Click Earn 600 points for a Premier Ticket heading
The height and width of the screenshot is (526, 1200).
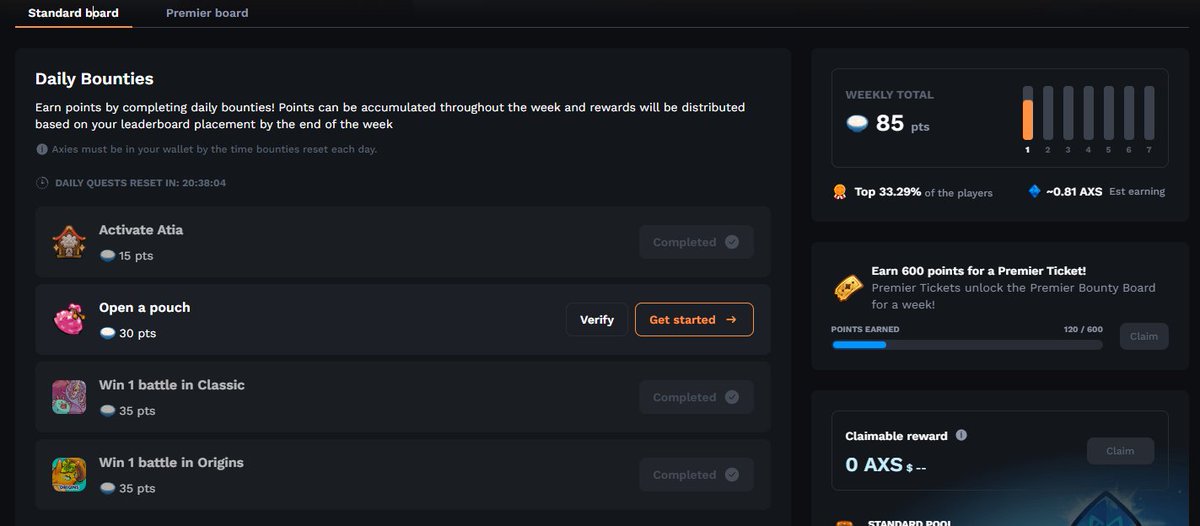tap(979, 271)
